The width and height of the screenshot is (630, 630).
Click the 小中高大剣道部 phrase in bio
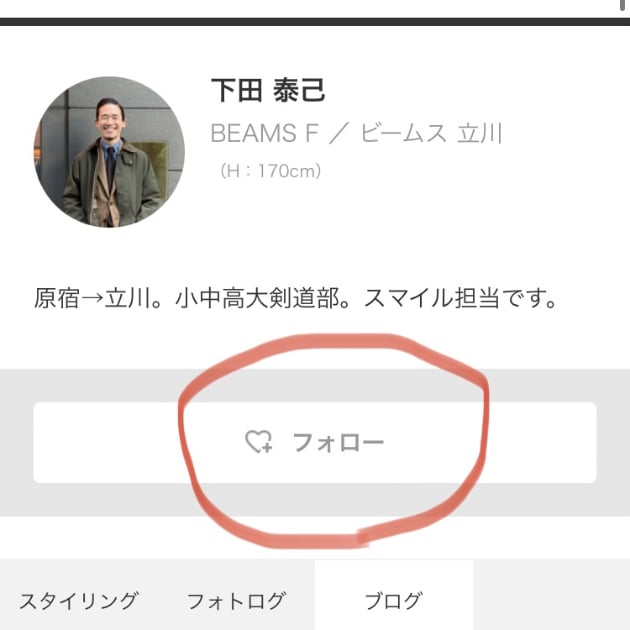(x=257, y=298)
